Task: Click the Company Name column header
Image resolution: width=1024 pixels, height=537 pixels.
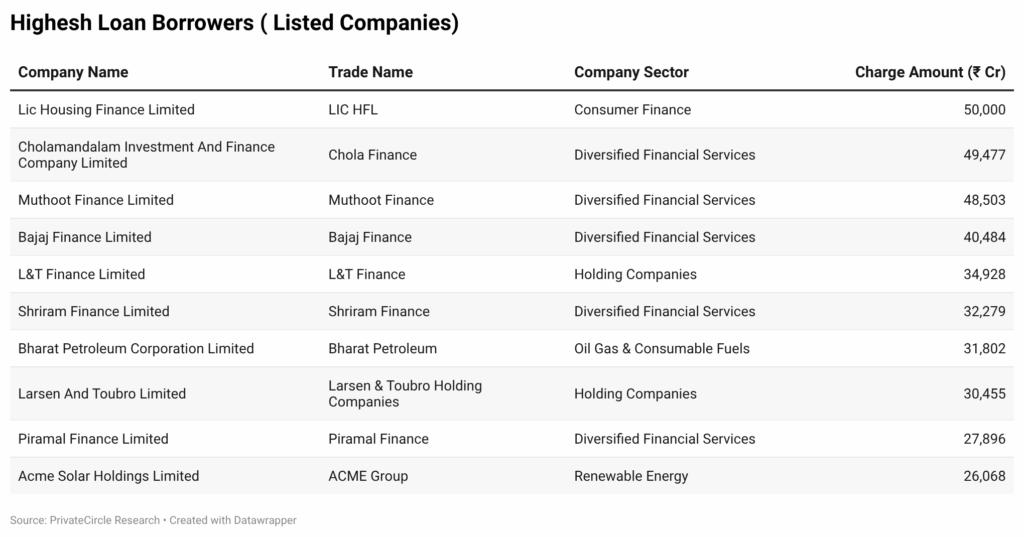Action: coord(73,72)
